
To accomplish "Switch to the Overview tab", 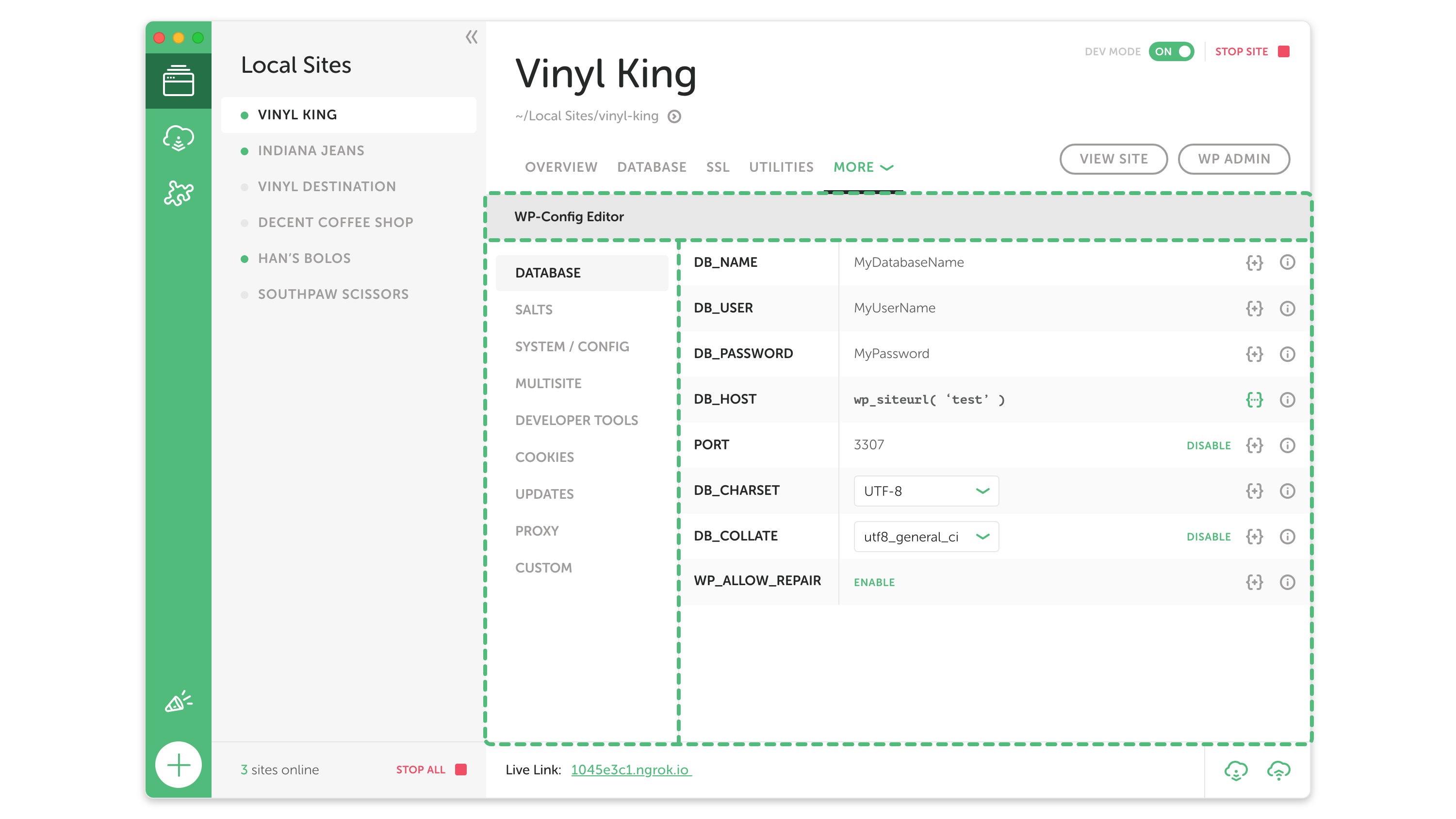I will (561, 167).
